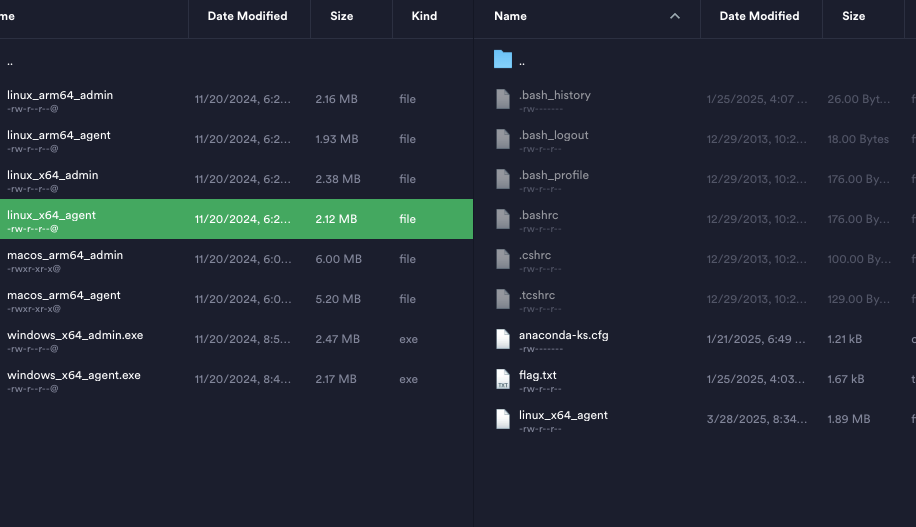Viewport: 916px width, 527px height.
Task: Select .bash_profile file name
Action: coord(554,175)
